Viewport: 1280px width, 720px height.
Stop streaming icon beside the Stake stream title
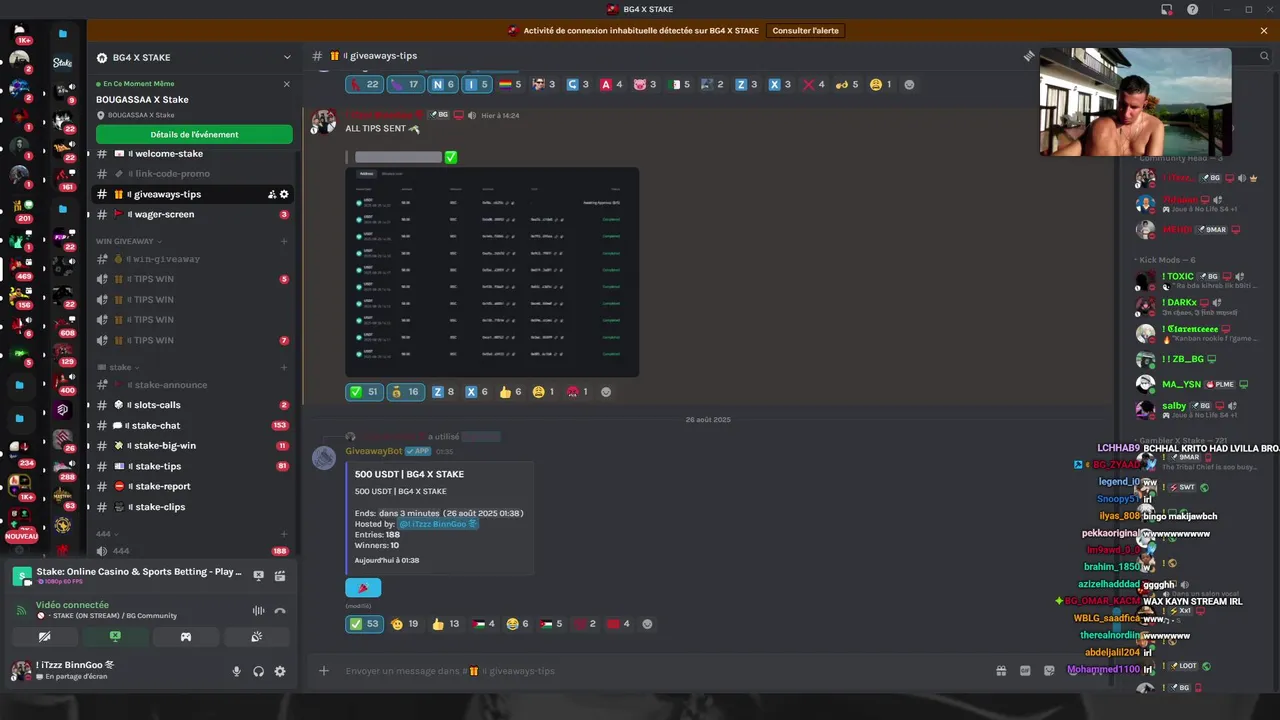(x=258, y=575)
